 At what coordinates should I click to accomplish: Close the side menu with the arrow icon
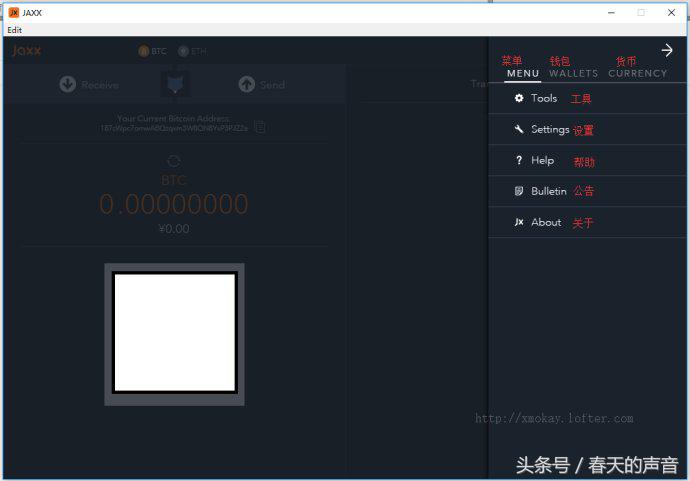[667, 50]
